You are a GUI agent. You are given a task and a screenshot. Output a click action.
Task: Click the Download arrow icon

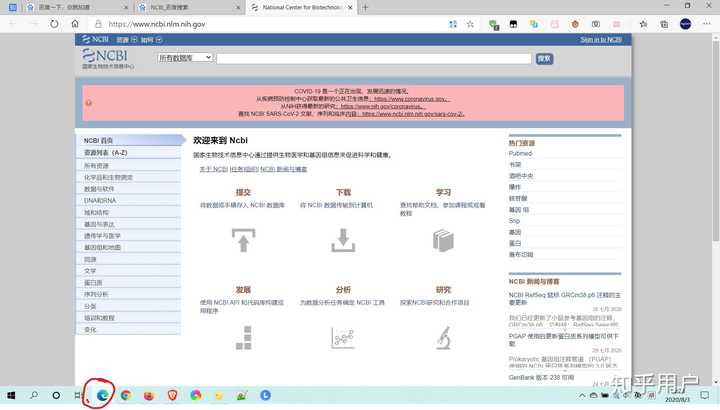[343, 240]
